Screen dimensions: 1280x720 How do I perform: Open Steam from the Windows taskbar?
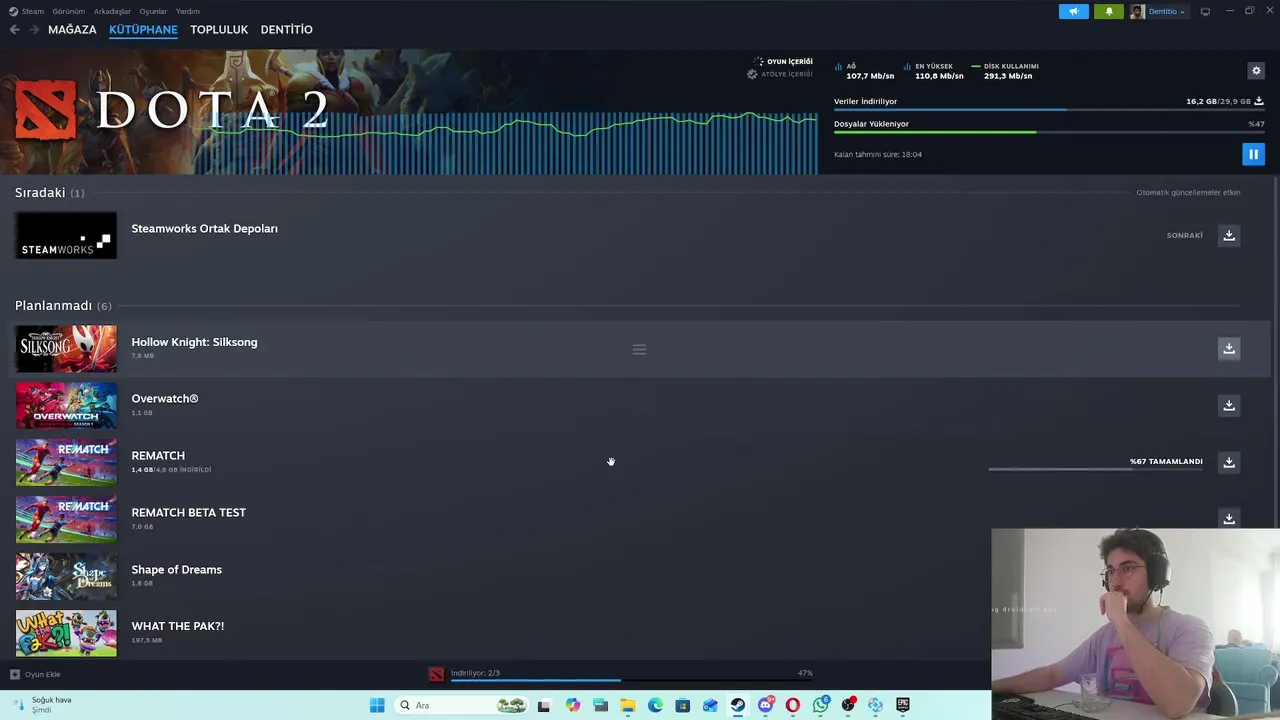tap(737, 705)
